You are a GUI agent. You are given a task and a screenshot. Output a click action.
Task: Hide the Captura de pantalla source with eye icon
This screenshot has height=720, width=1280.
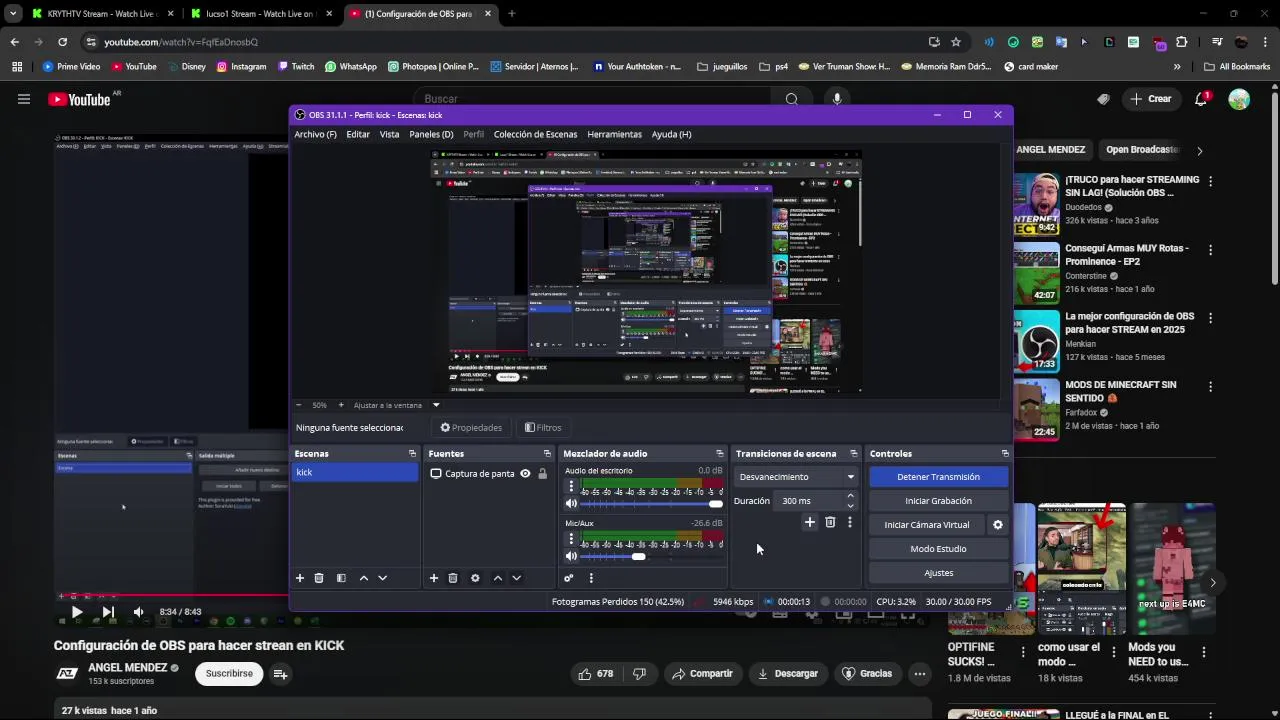pos(525,474)
